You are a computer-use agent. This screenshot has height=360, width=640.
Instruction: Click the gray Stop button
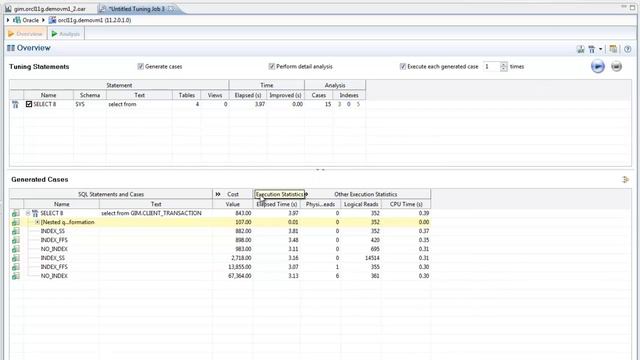coord(616,67)
